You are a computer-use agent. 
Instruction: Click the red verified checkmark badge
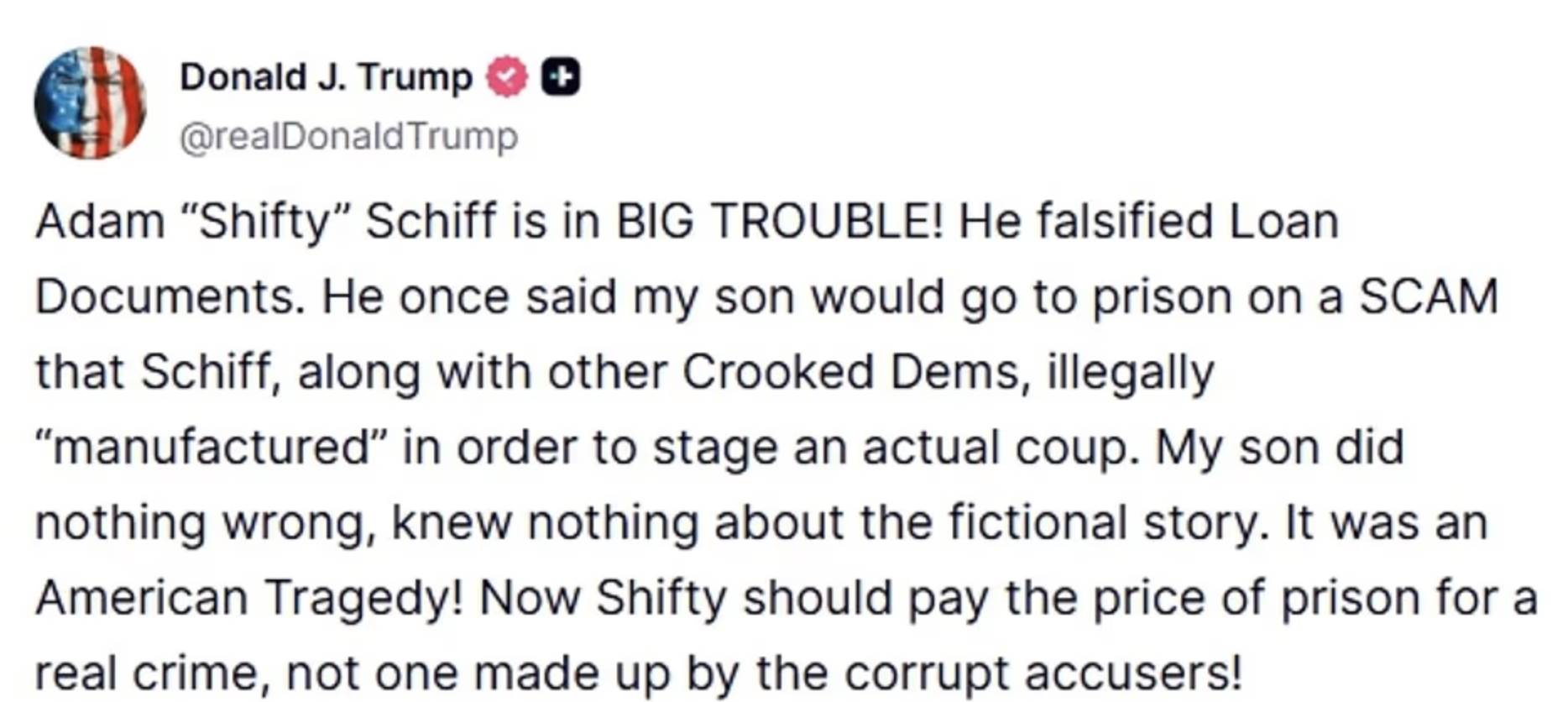coord(507,77)
